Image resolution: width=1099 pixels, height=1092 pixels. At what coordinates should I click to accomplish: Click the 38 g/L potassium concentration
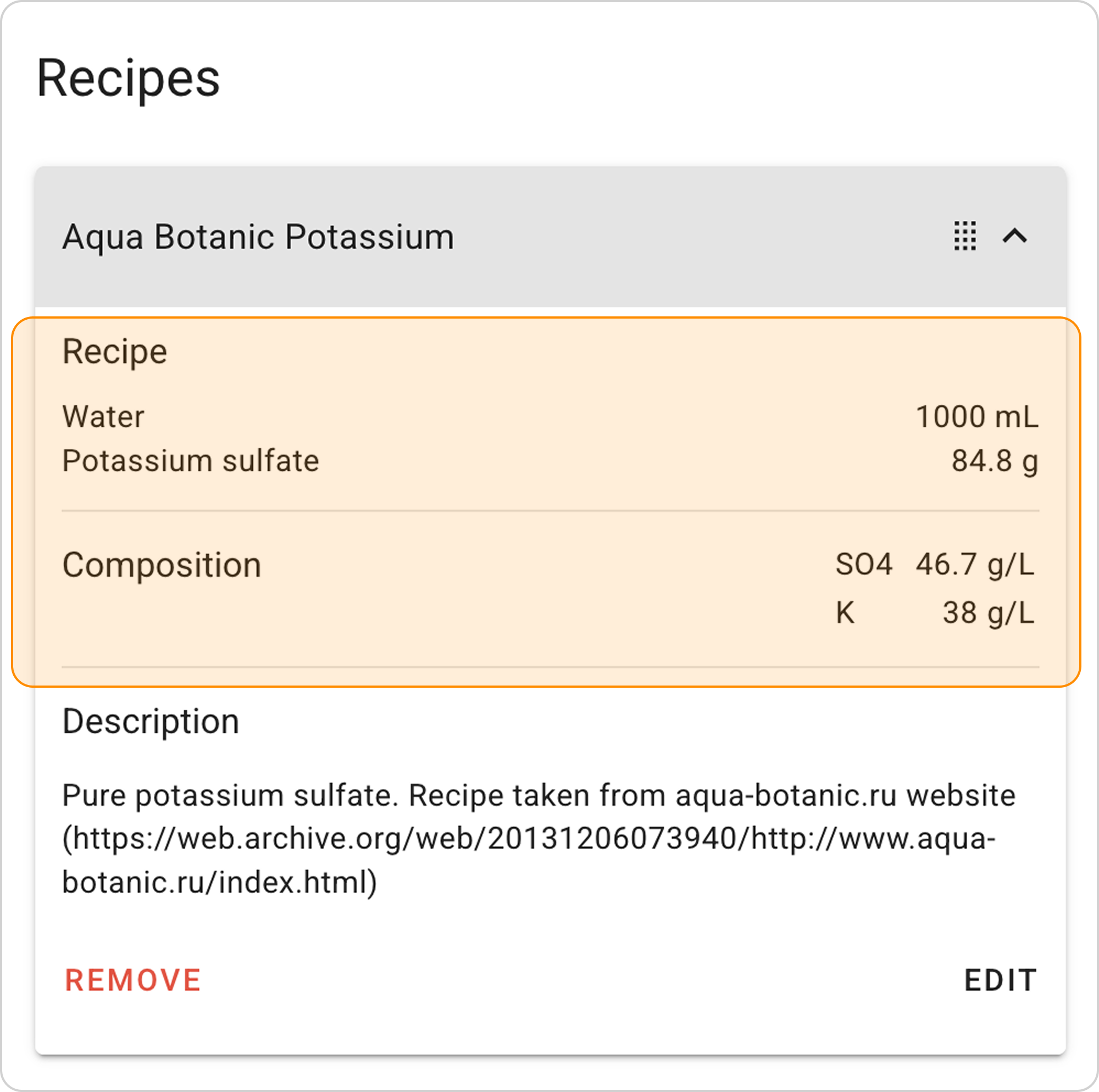pyautogui.click(x=988, y=613)
